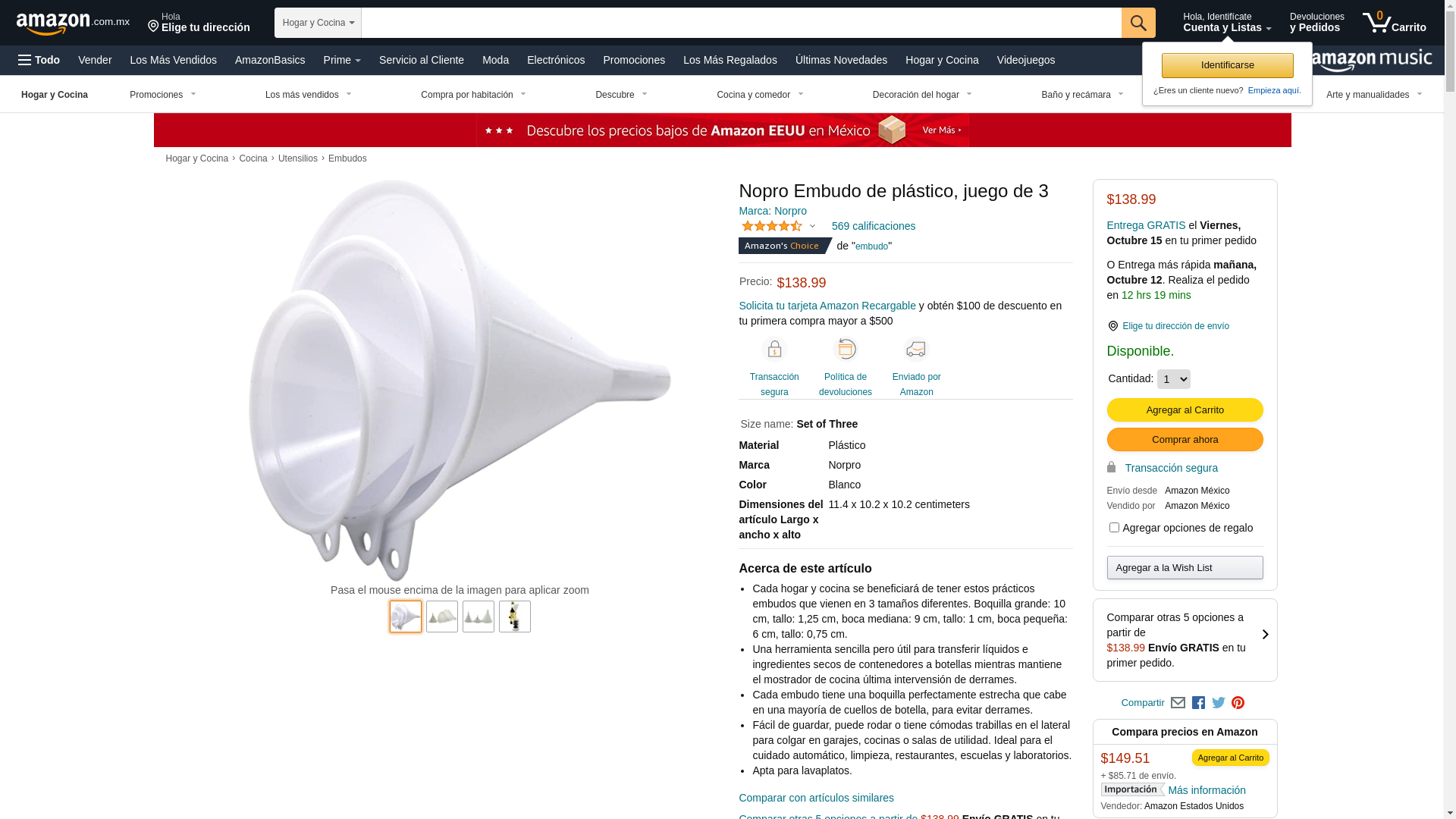This screenshot has width=1456, height=819.
Task: Open Cocina y comedor submenu
Action: point(760,95)
